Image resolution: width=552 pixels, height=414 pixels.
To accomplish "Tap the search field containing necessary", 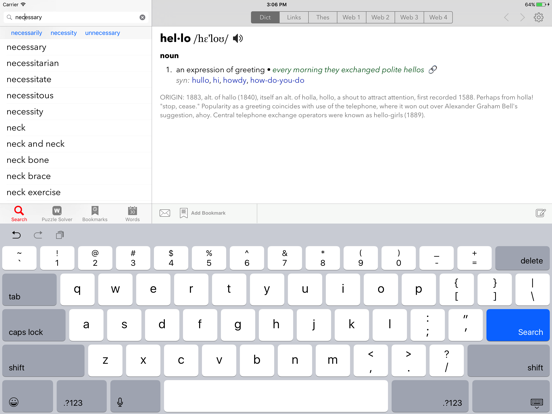I will [76, 17].
